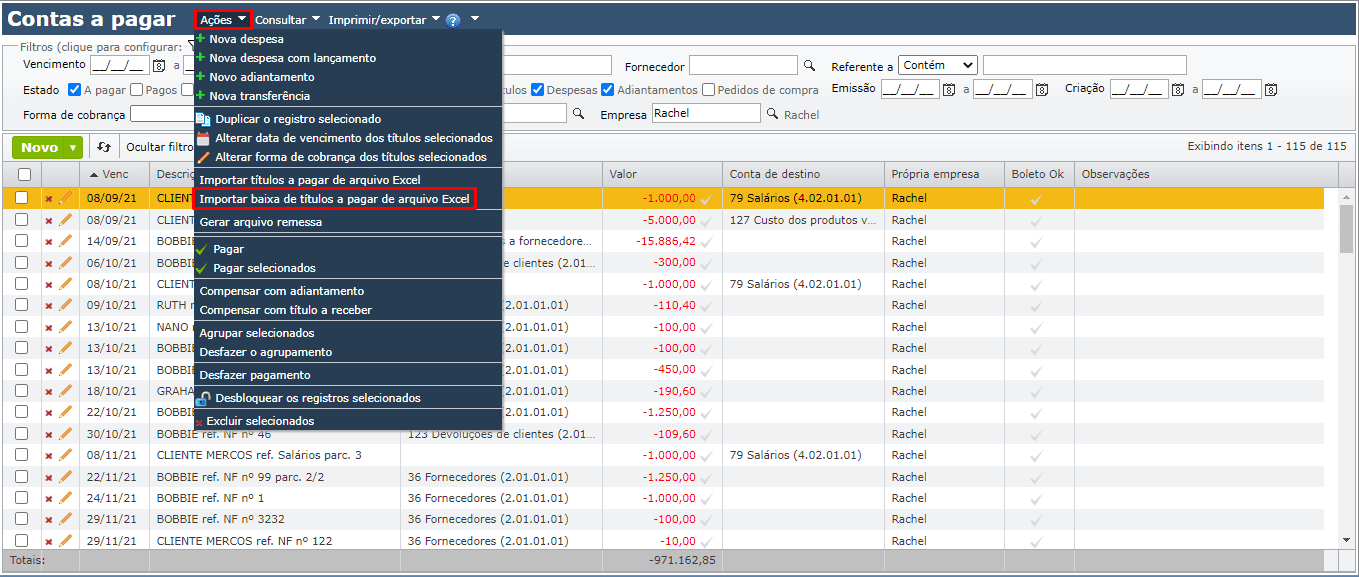Click 'Boleto Ok' column header
Screen dimensions: 1359x577
[x=1038, y=174]
